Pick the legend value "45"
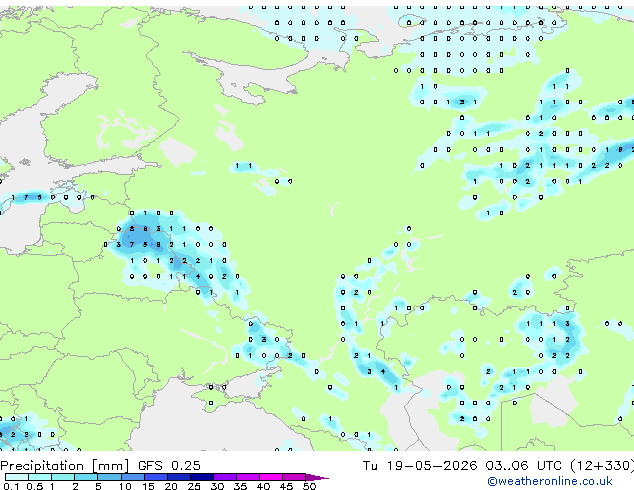 tap(286, 486)
